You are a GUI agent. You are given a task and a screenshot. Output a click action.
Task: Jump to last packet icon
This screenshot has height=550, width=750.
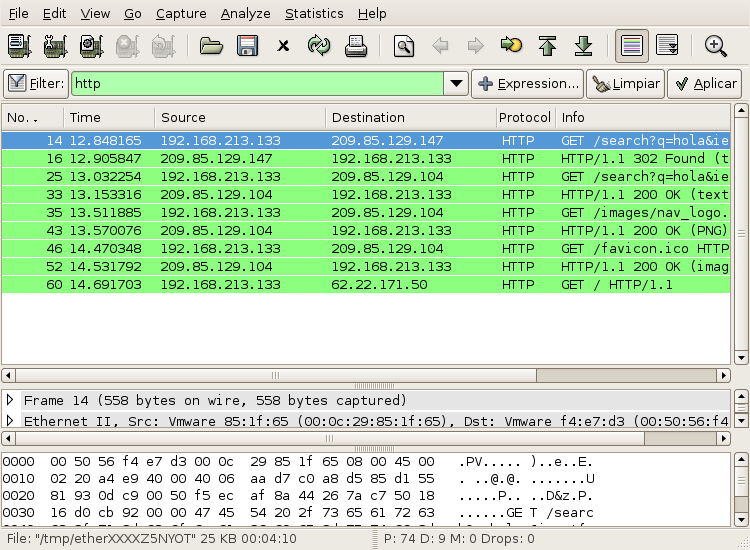(584, 46)
